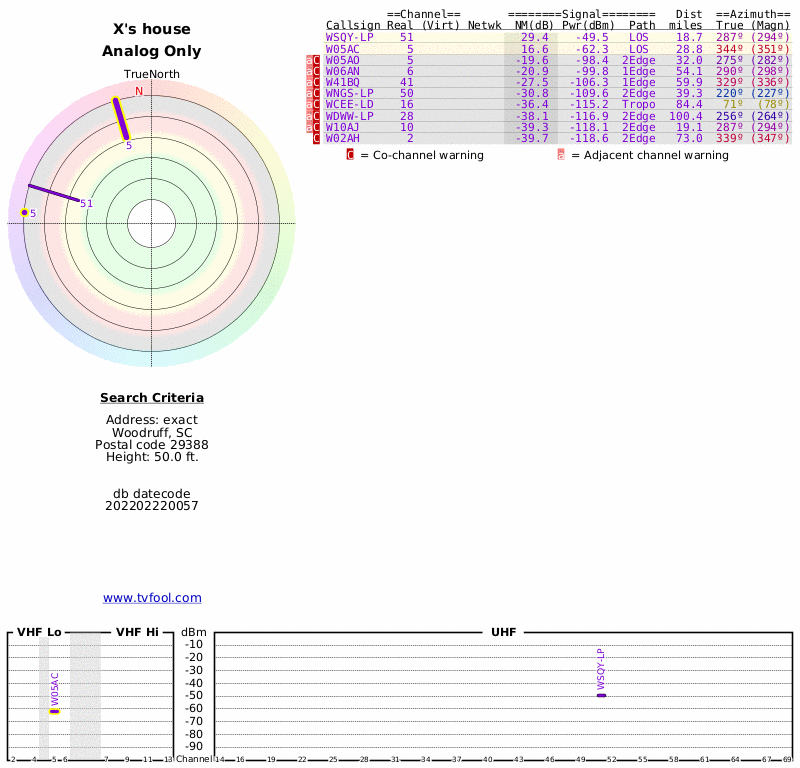Click the VHF Hi chart label
This screenshot has height=768, width=800.
[x=137, y=633]
